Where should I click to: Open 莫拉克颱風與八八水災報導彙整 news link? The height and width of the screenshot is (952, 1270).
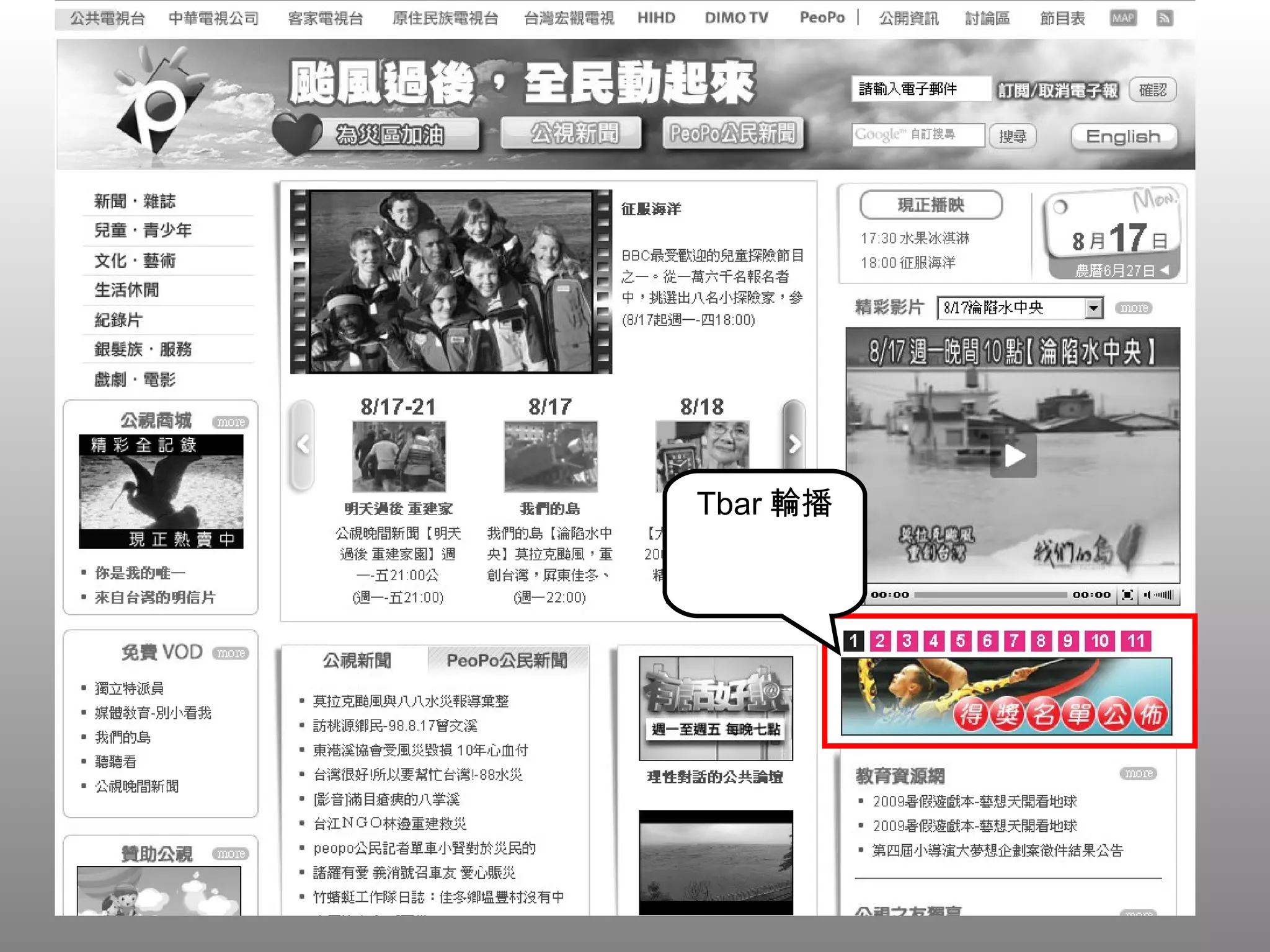[x=411, y=702]
